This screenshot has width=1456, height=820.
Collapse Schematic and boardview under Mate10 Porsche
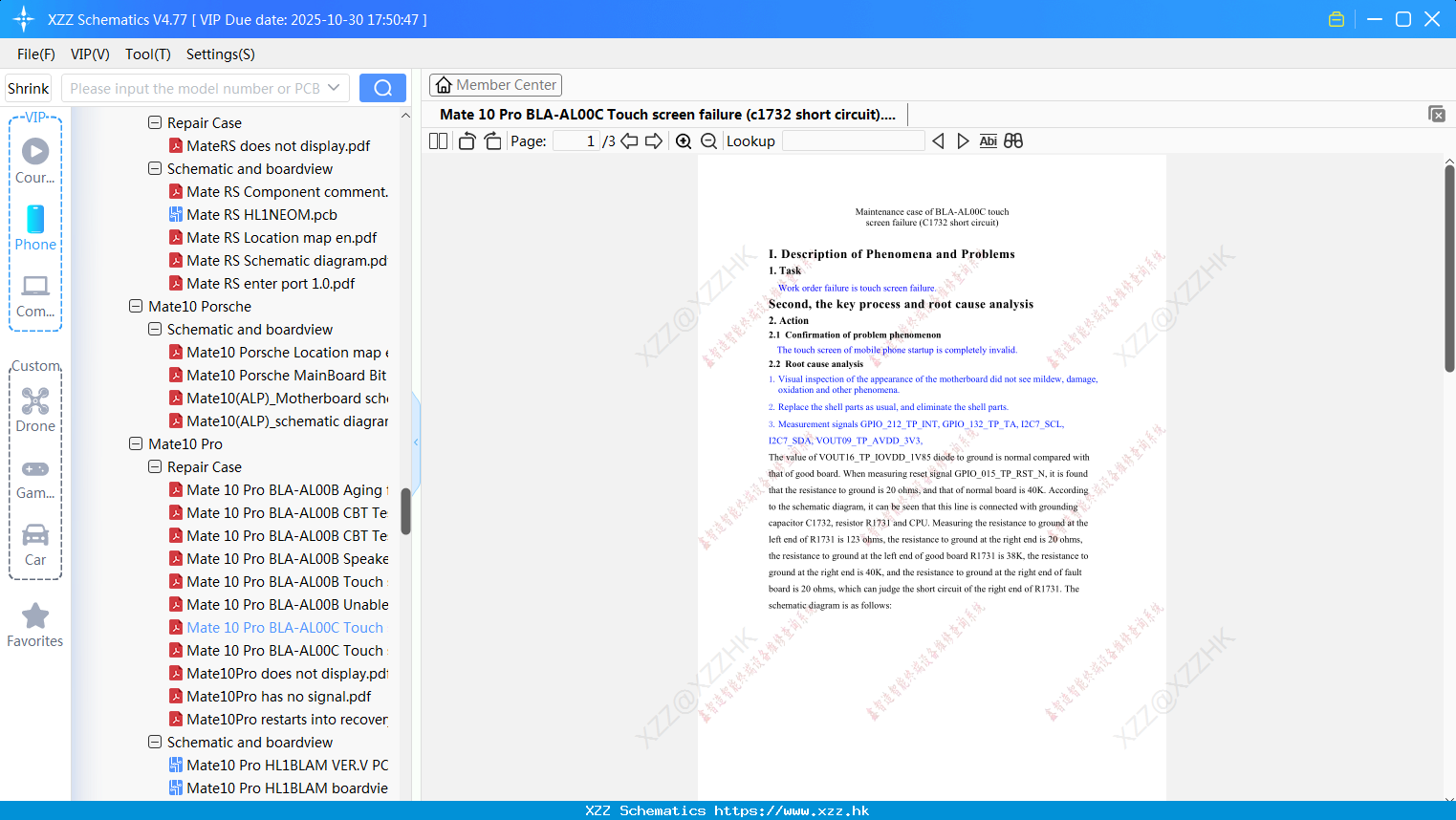coord(155,329)
